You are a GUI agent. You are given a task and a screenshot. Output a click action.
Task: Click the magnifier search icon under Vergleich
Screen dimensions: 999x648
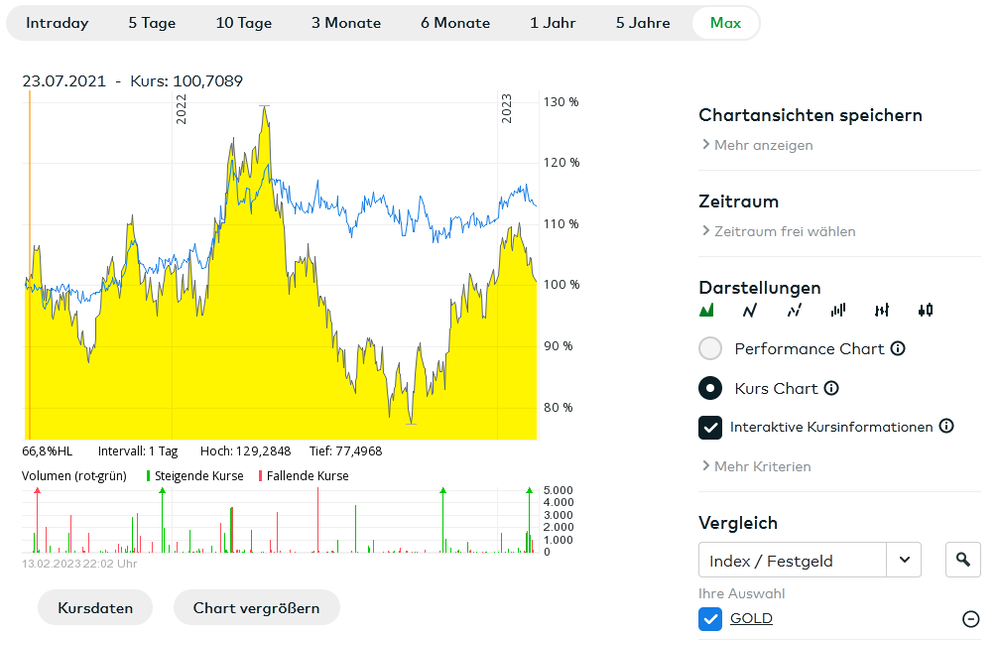[x=963, y=560]
